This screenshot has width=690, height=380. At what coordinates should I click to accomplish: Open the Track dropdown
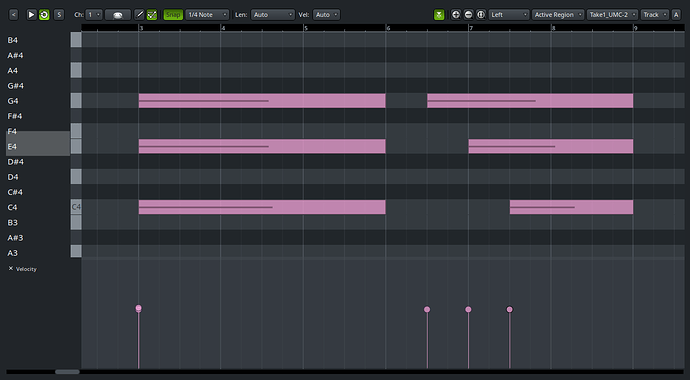point(654,15)
